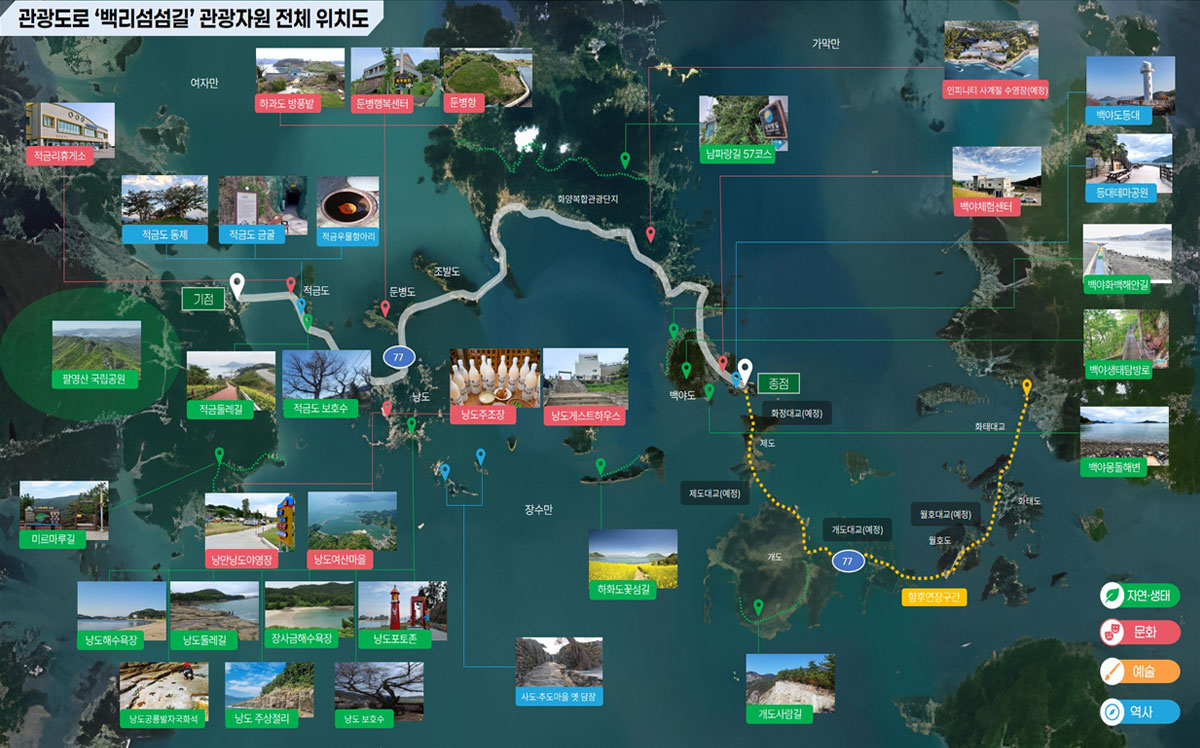This screenshot has height=748, width=1200.
Task: Select the 종점 end label
Action: (777, 383)
